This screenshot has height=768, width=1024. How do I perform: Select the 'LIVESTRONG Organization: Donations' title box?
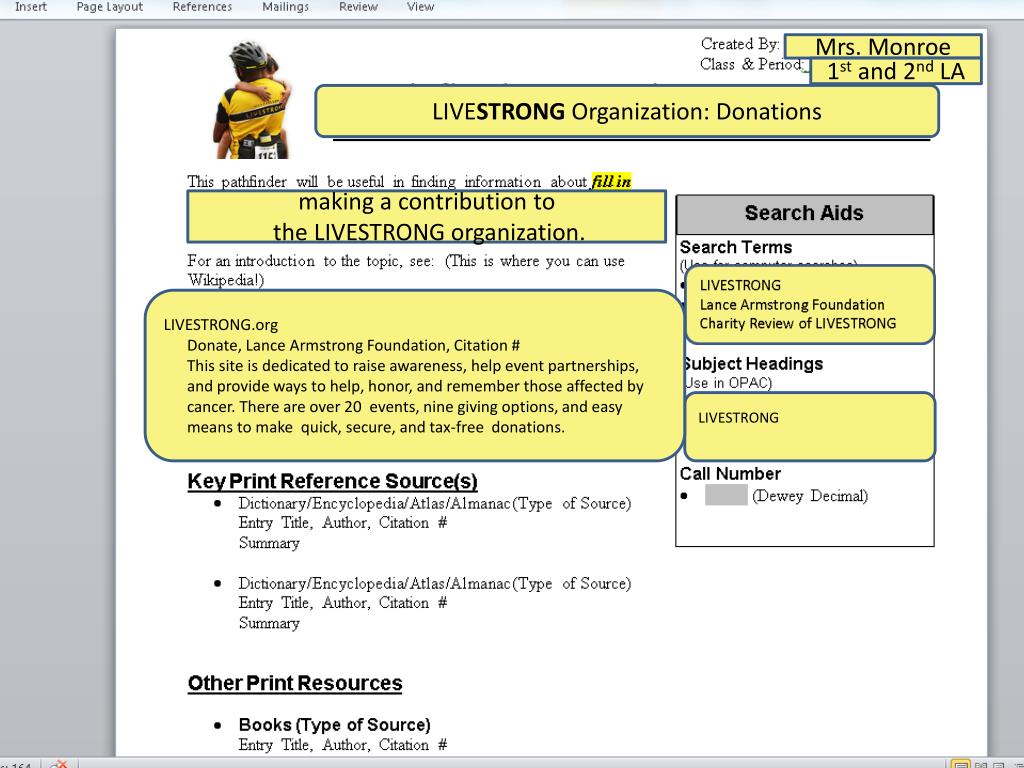click(x=626, y=111)
